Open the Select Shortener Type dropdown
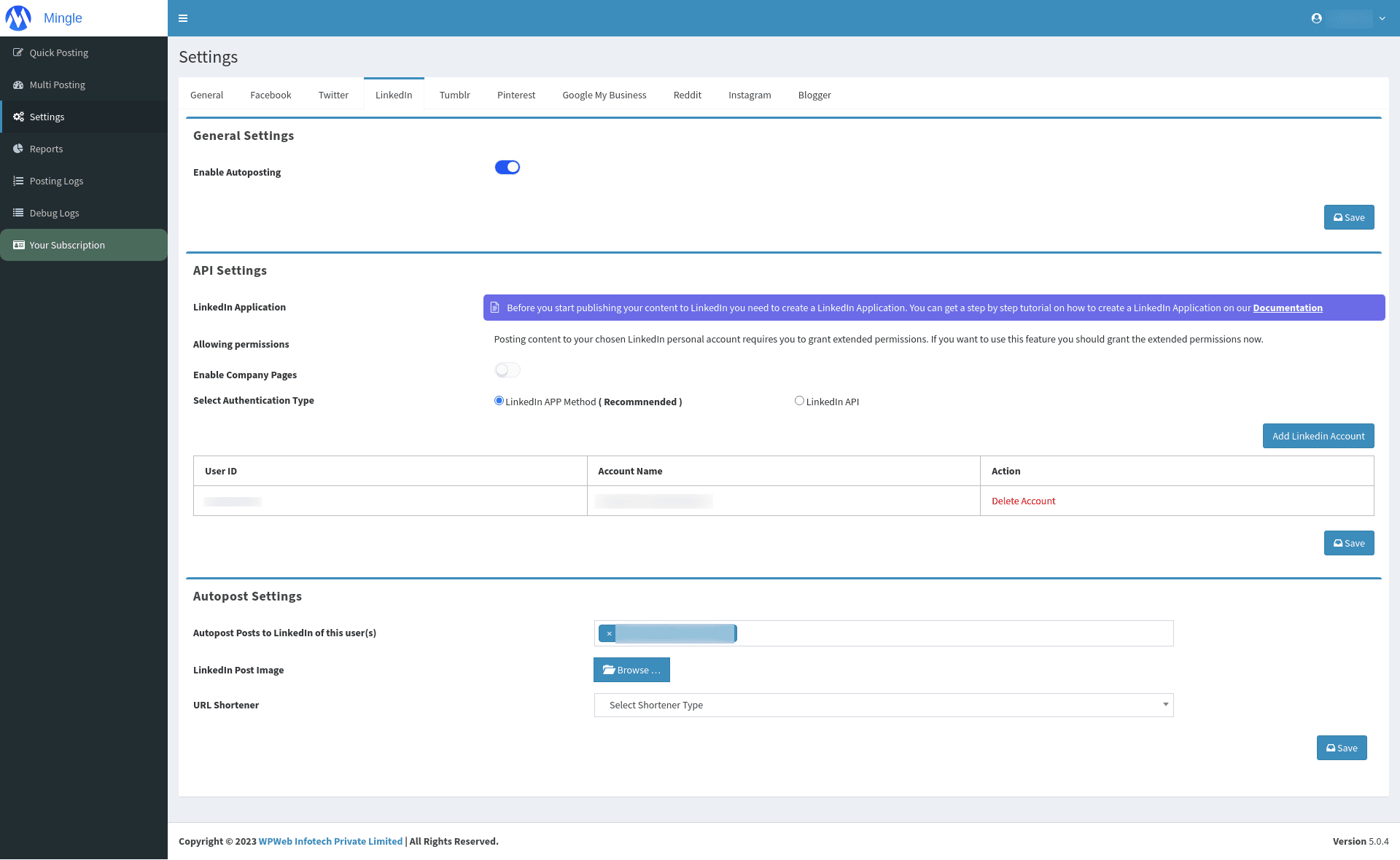 pyautogui.click(x=883, y=705)
